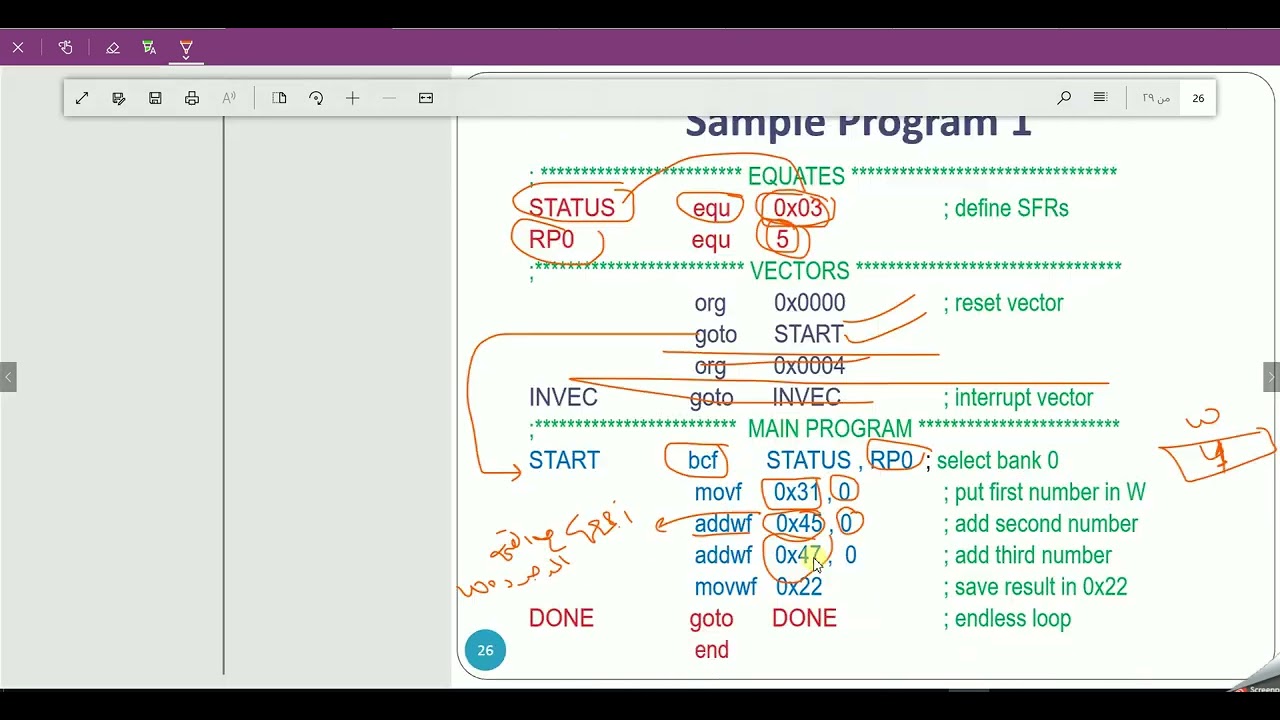Open the Save As icon with pencil
Viewport: 1280px width, 720px height.
[x=119, y=98]
